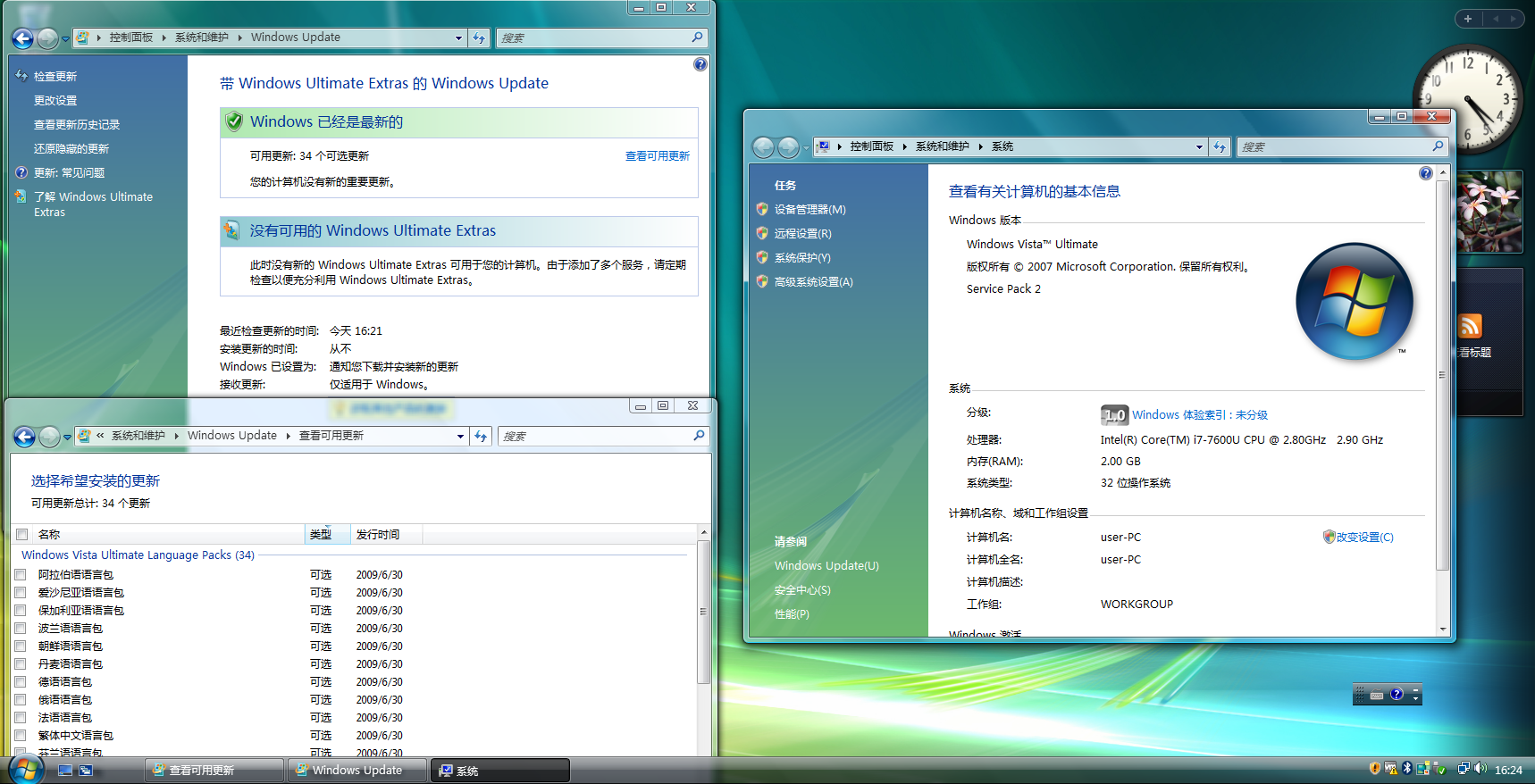Open 了解 Windows Ultimate Extras sidebar item
Image resolution: width=1535 pixels, height=784 pixels.
coord(93,204)
